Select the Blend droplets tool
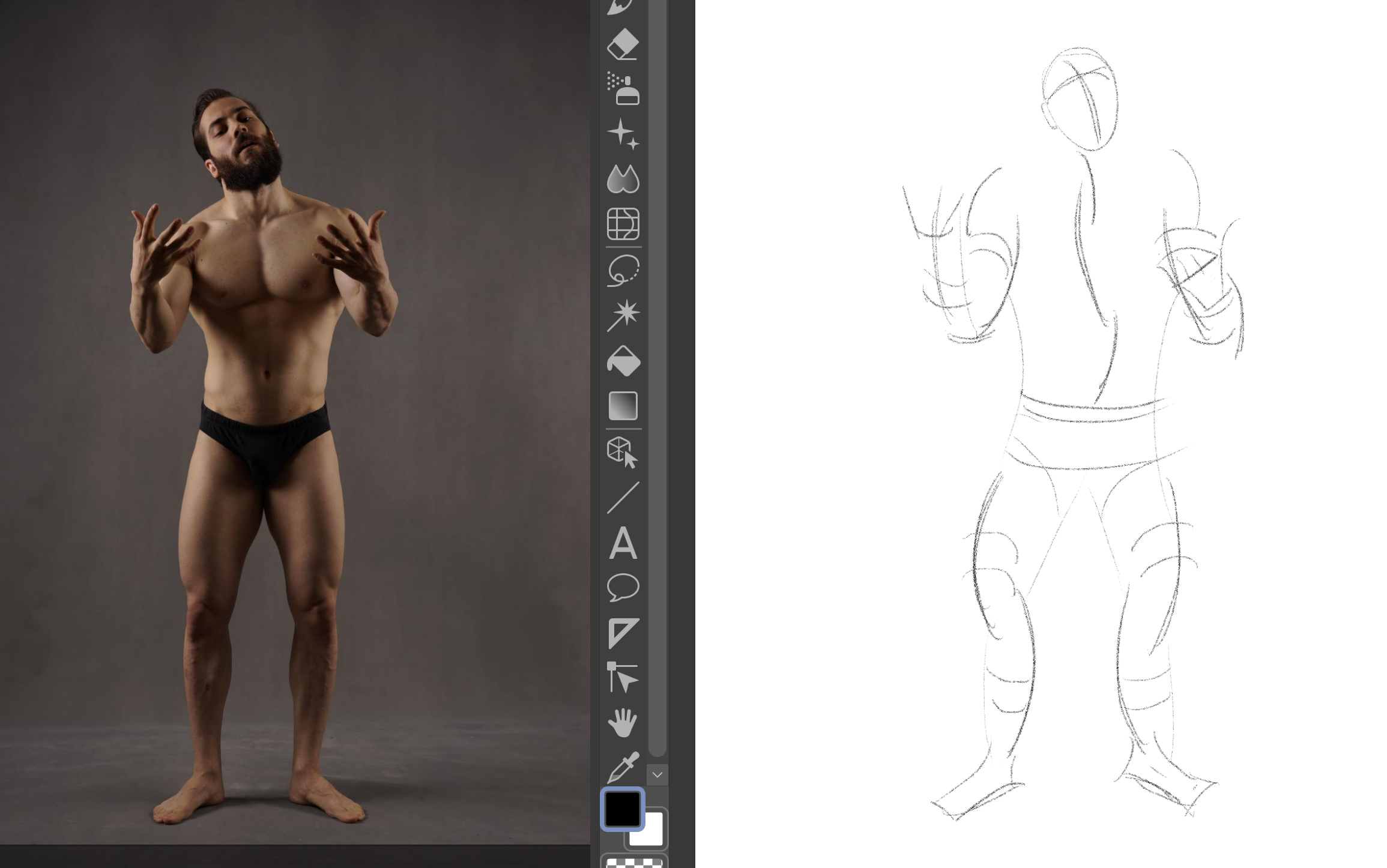This screenshot has width=1387, height=868. (623, 179)
